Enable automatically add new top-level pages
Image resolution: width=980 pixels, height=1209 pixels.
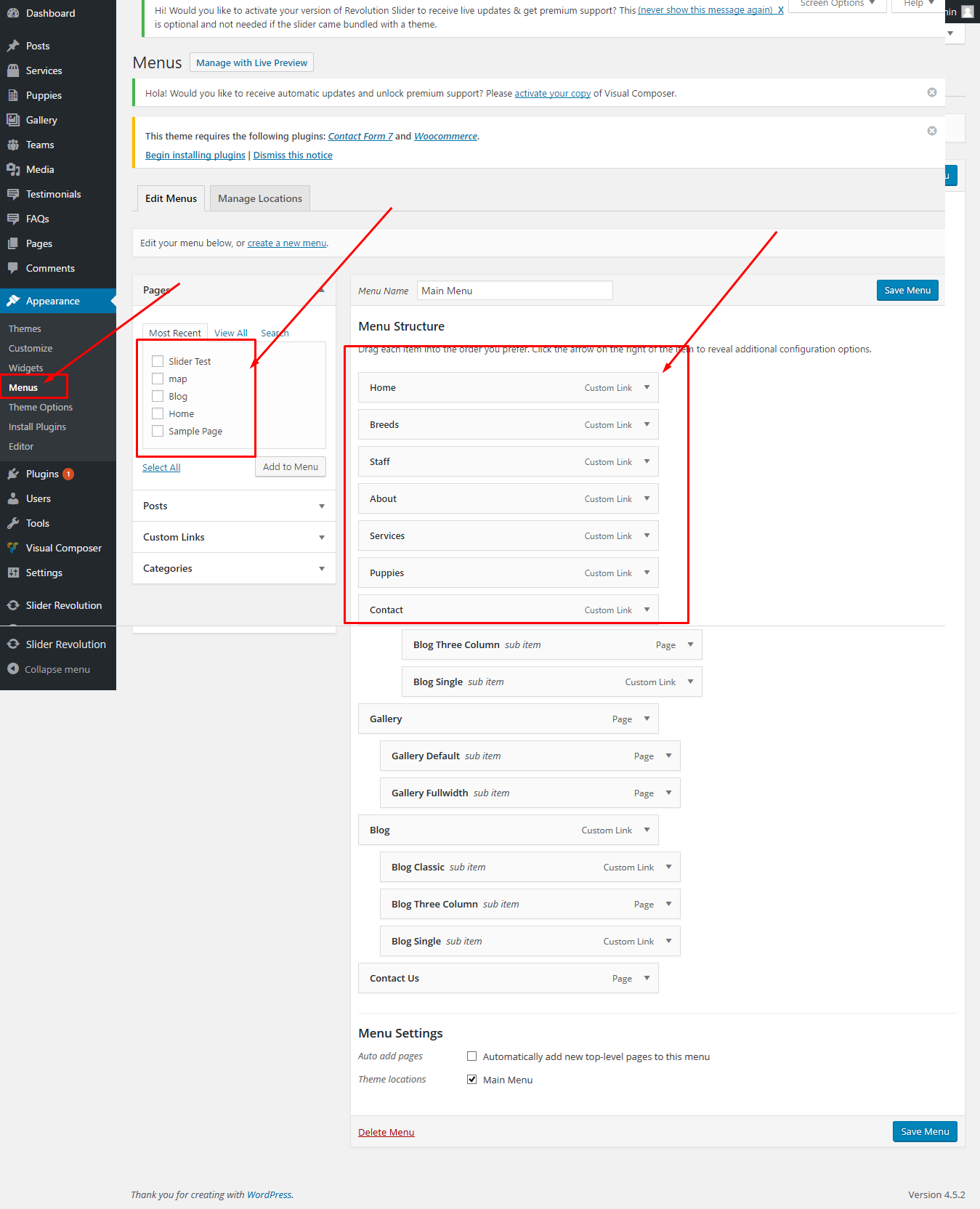click(x=472, y=1056)
